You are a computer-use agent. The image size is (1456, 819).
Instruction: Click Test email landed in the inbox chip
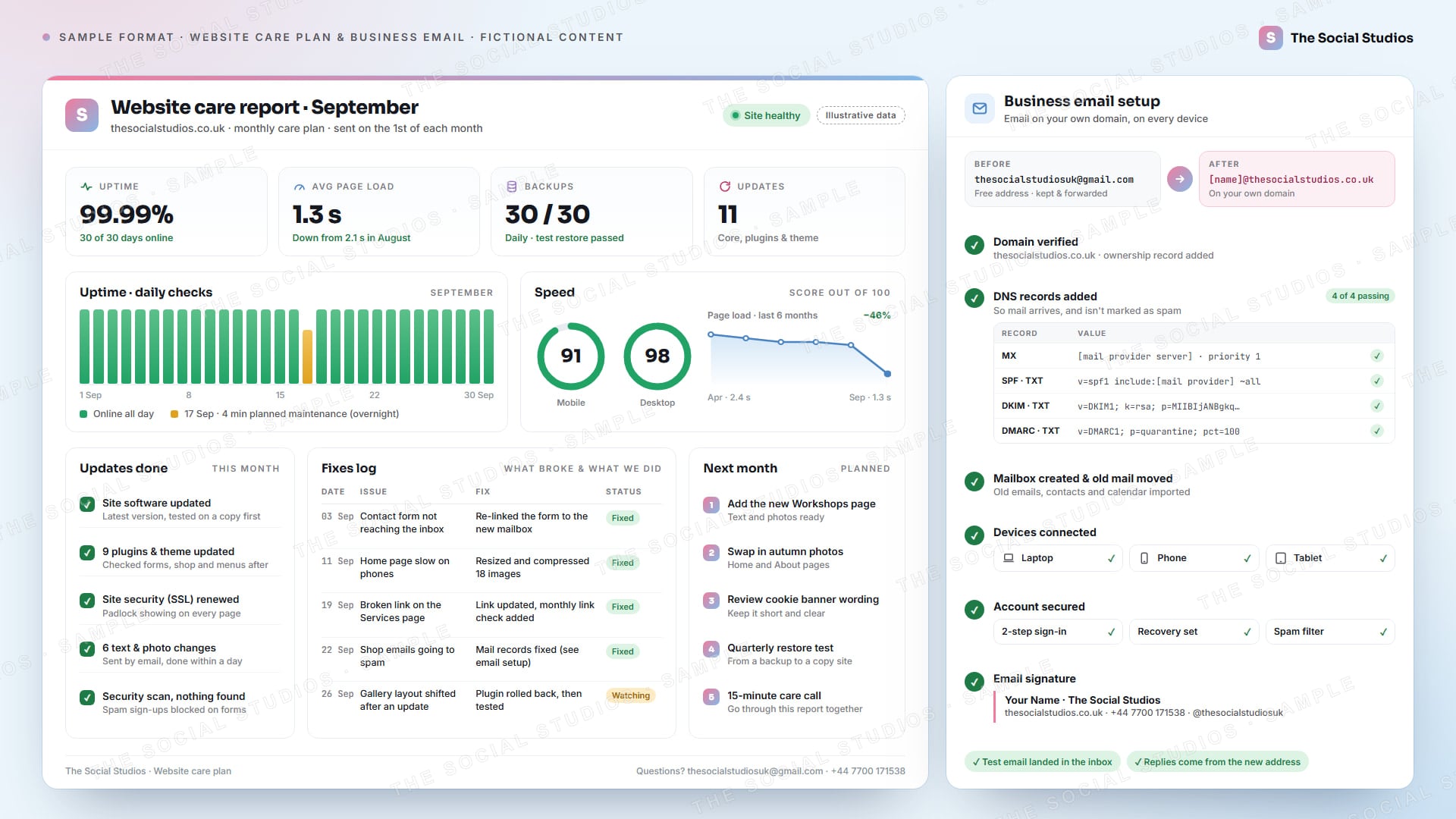point(1043,762)
